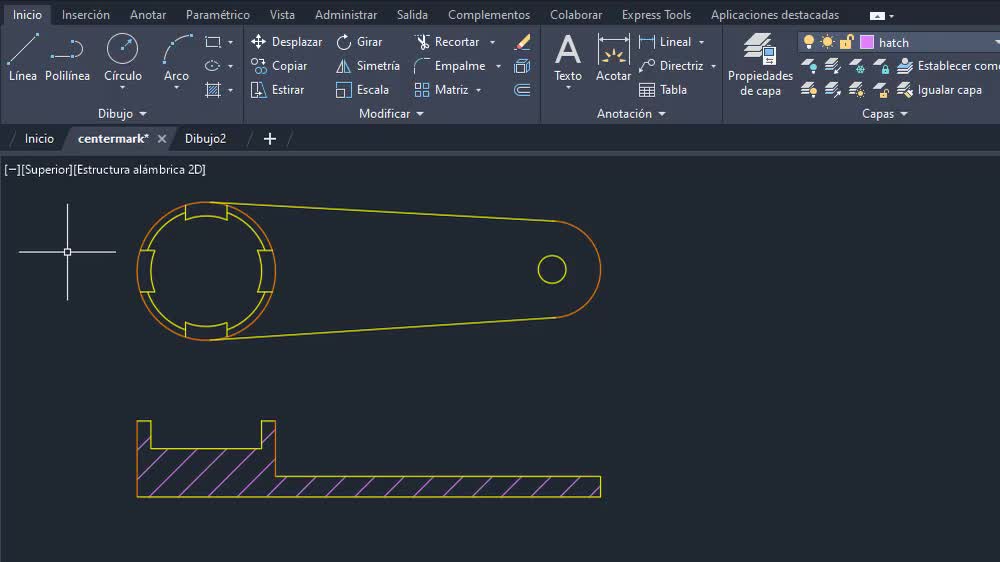Switch to Dibujo2 drawing tab
This screenshot has height=562, width=1000.
tap(205, 138)
